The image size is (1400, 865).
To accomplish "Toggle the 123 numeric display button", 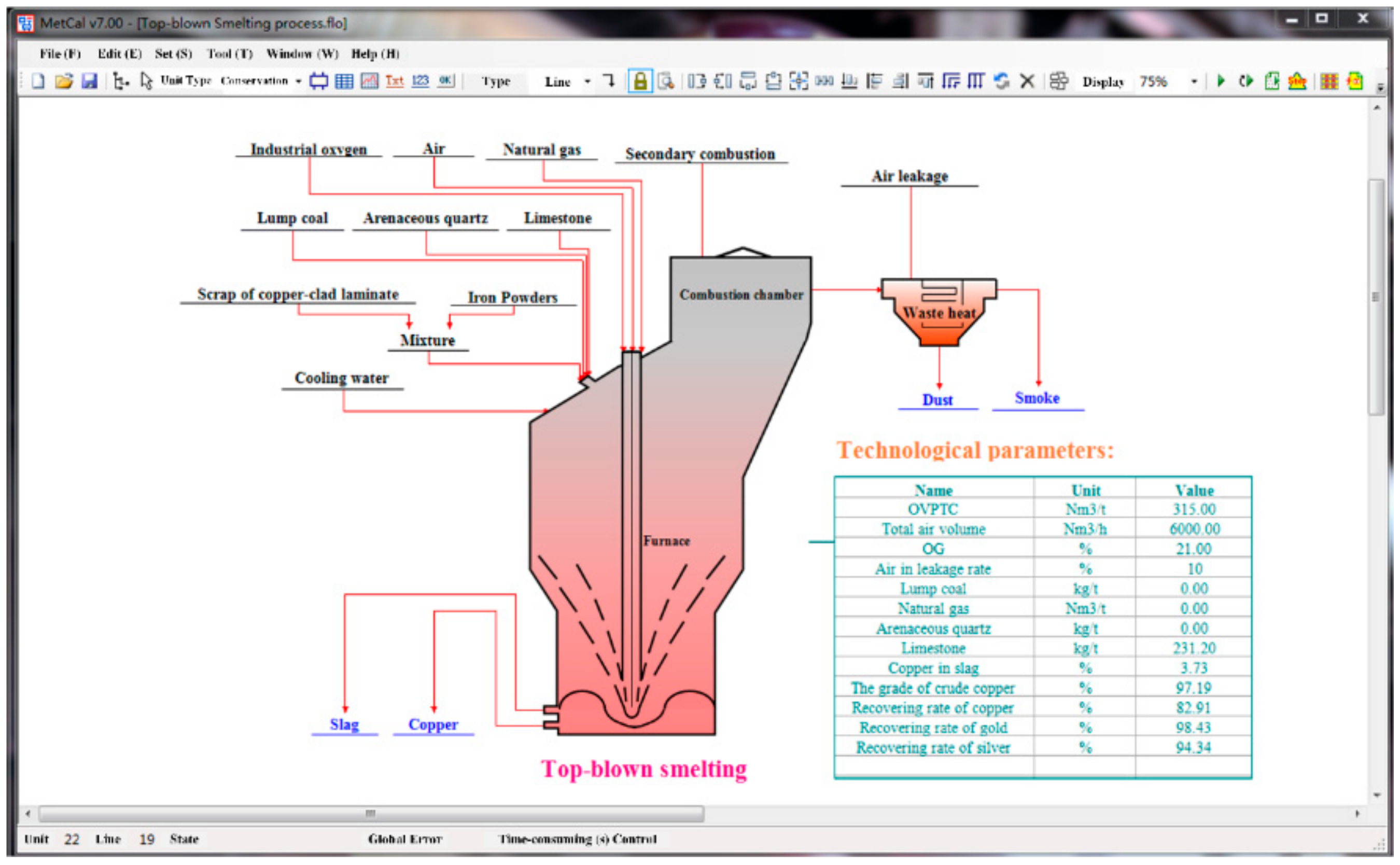I will [420, 81].
